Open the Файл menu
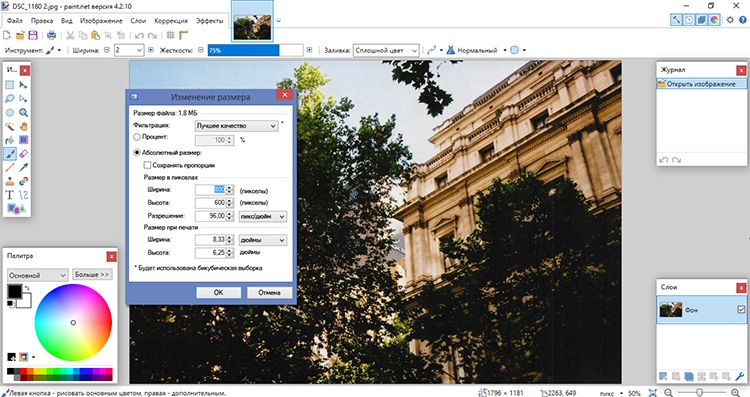Image resolution: width=750 pixels, height=397 pixels. 15,21
